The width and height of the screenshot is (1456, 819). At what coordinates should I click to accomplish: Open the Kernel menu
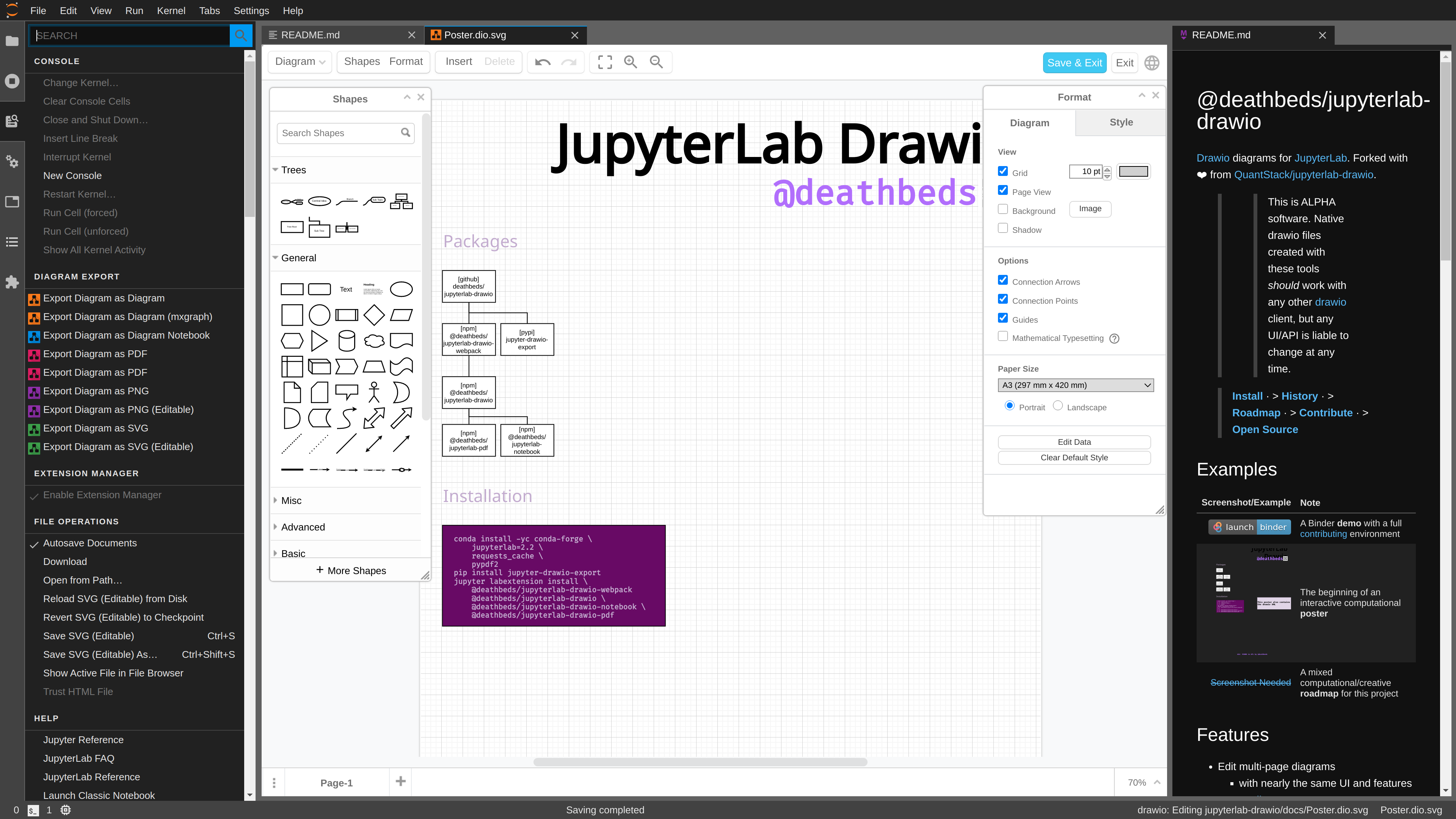point(171,11)
